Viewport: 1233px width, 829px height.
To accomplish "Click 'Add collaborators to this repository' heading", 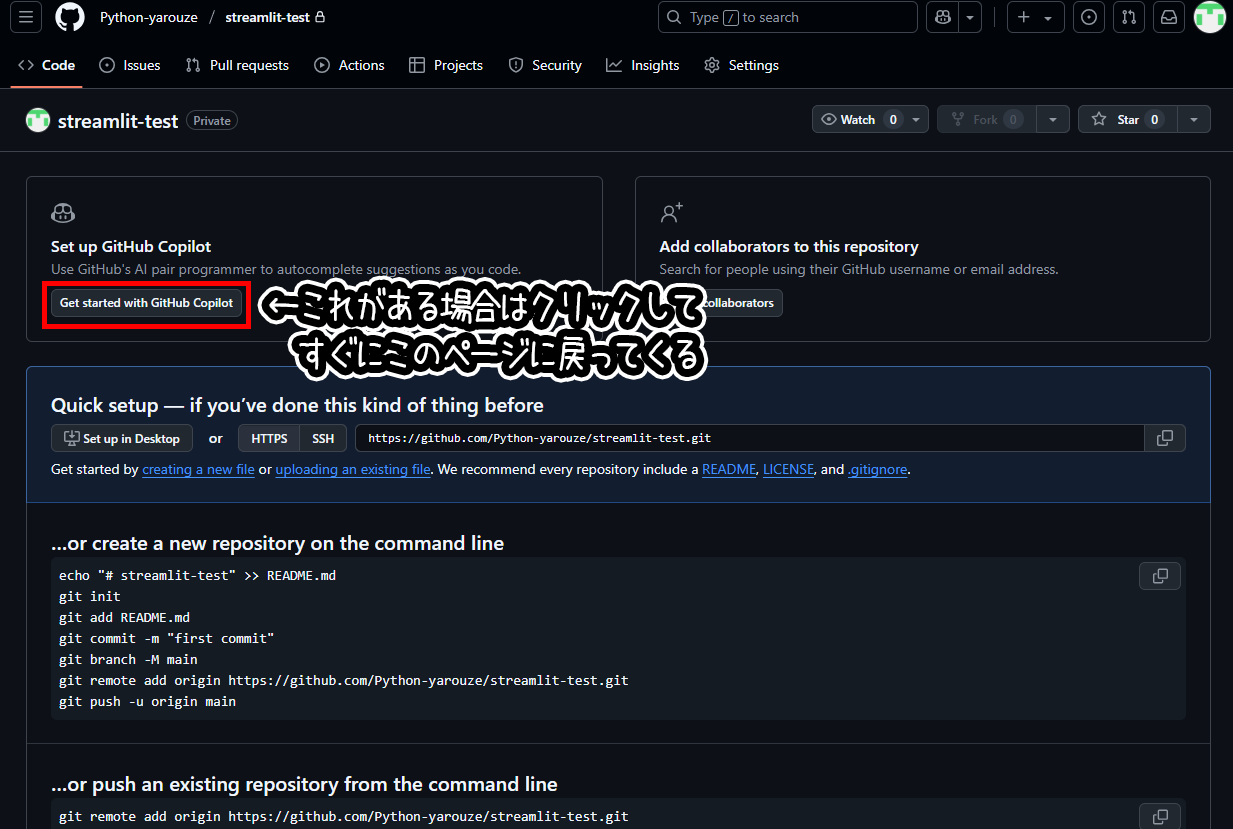I will (x=789, y=246).
